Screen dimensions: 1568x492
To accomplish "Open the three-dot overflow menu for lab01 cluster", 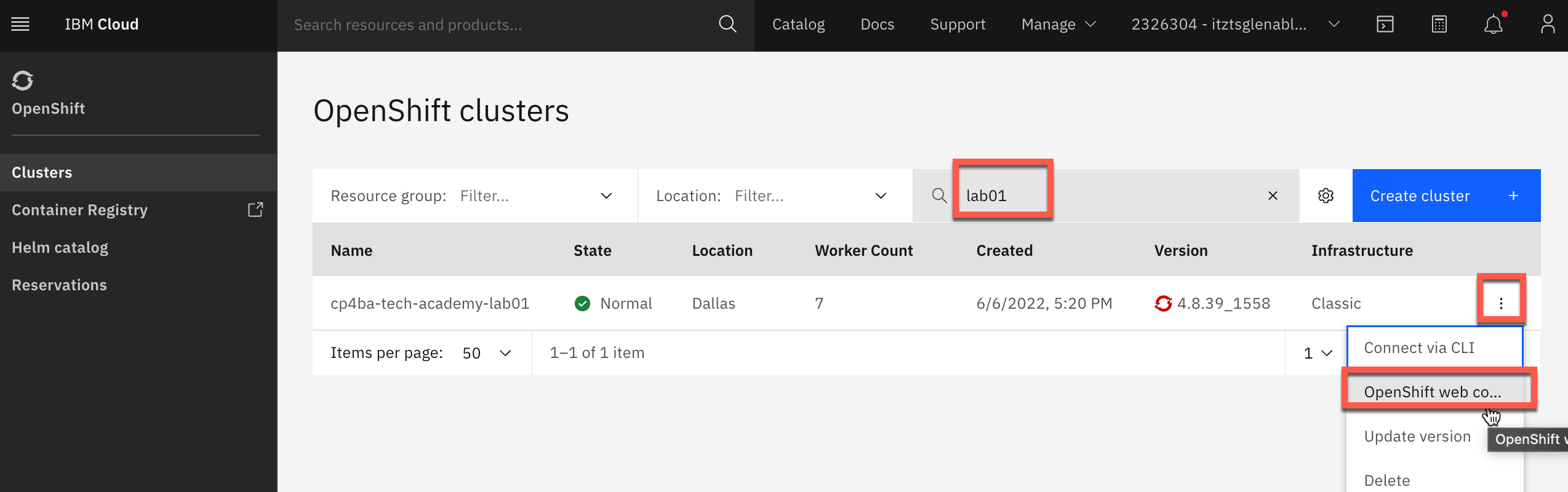I will [x=1501, y=303].
